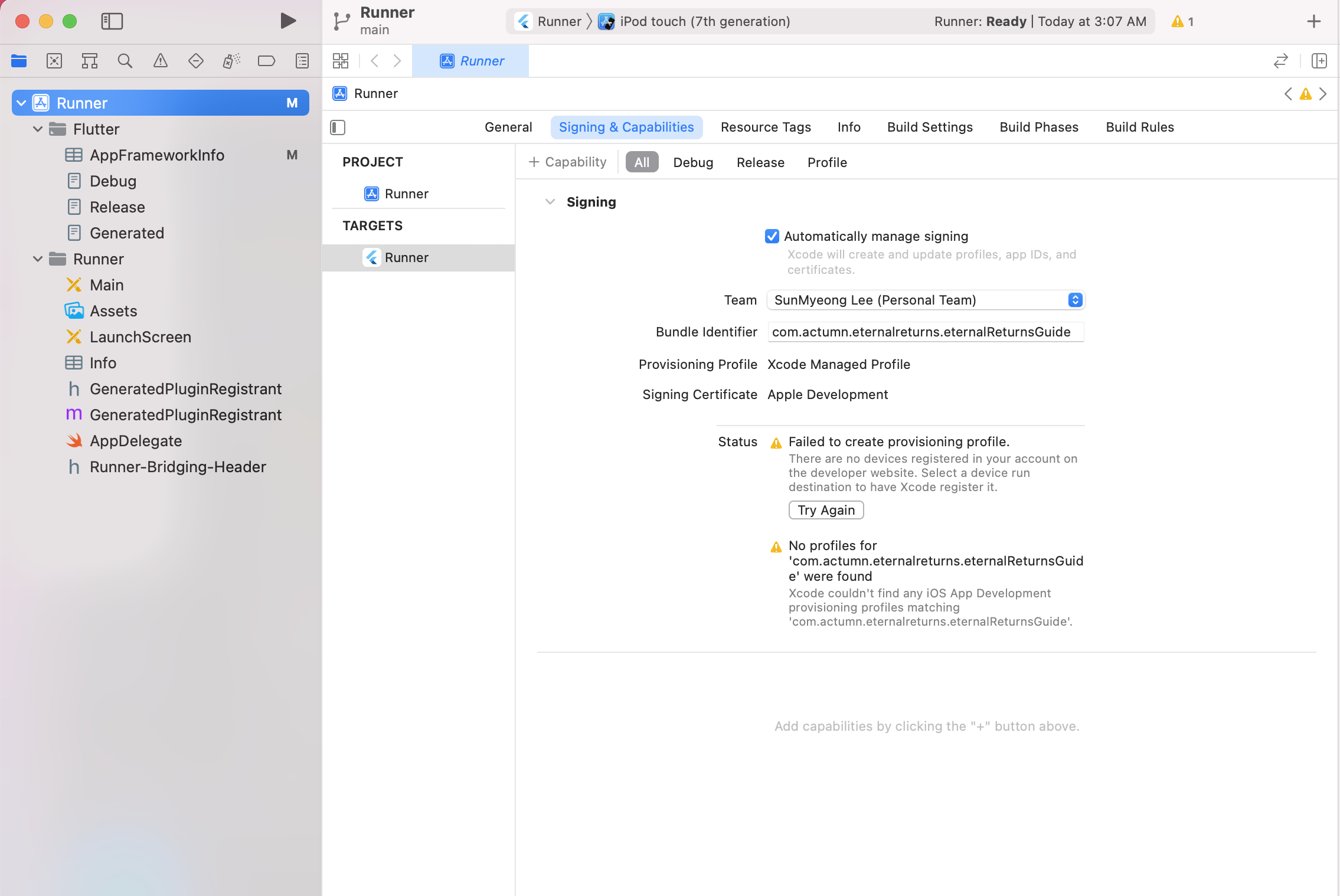
Task: Click the add Capability button
Action: (567, 162)
